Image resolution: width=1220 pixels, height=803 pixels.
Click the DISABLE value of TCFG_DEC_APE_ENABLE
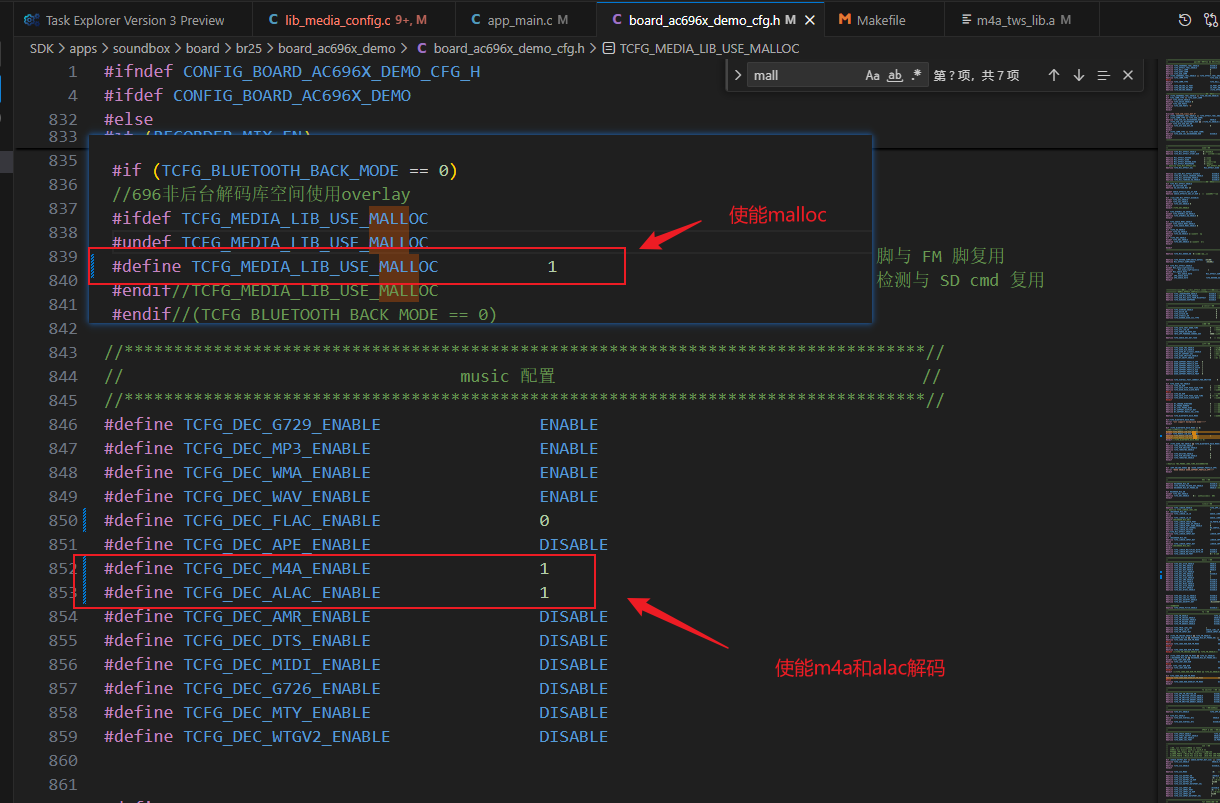click(574, 544)
